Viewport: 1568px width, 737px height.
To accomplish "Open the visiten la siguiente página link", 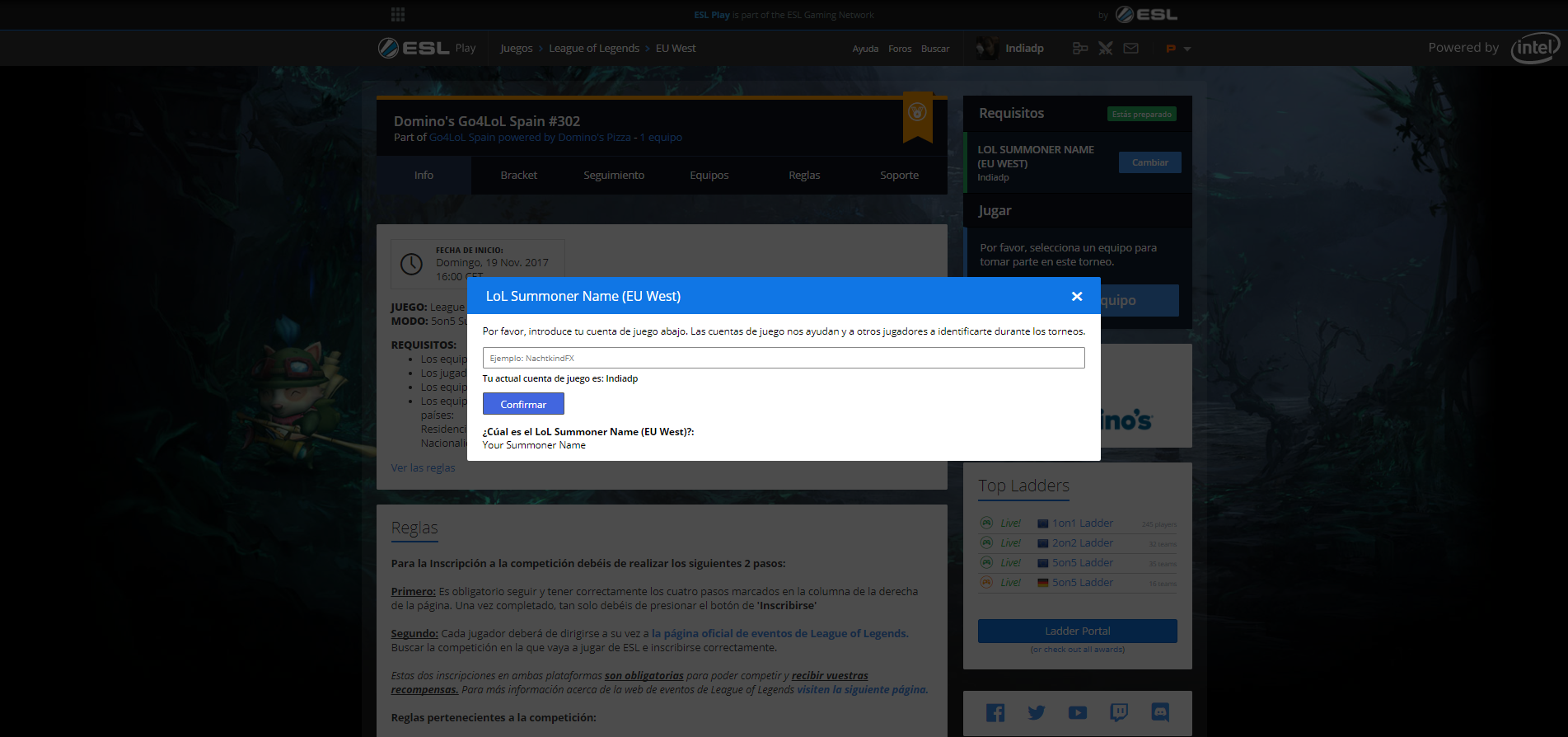I will (x=862, y=690).
